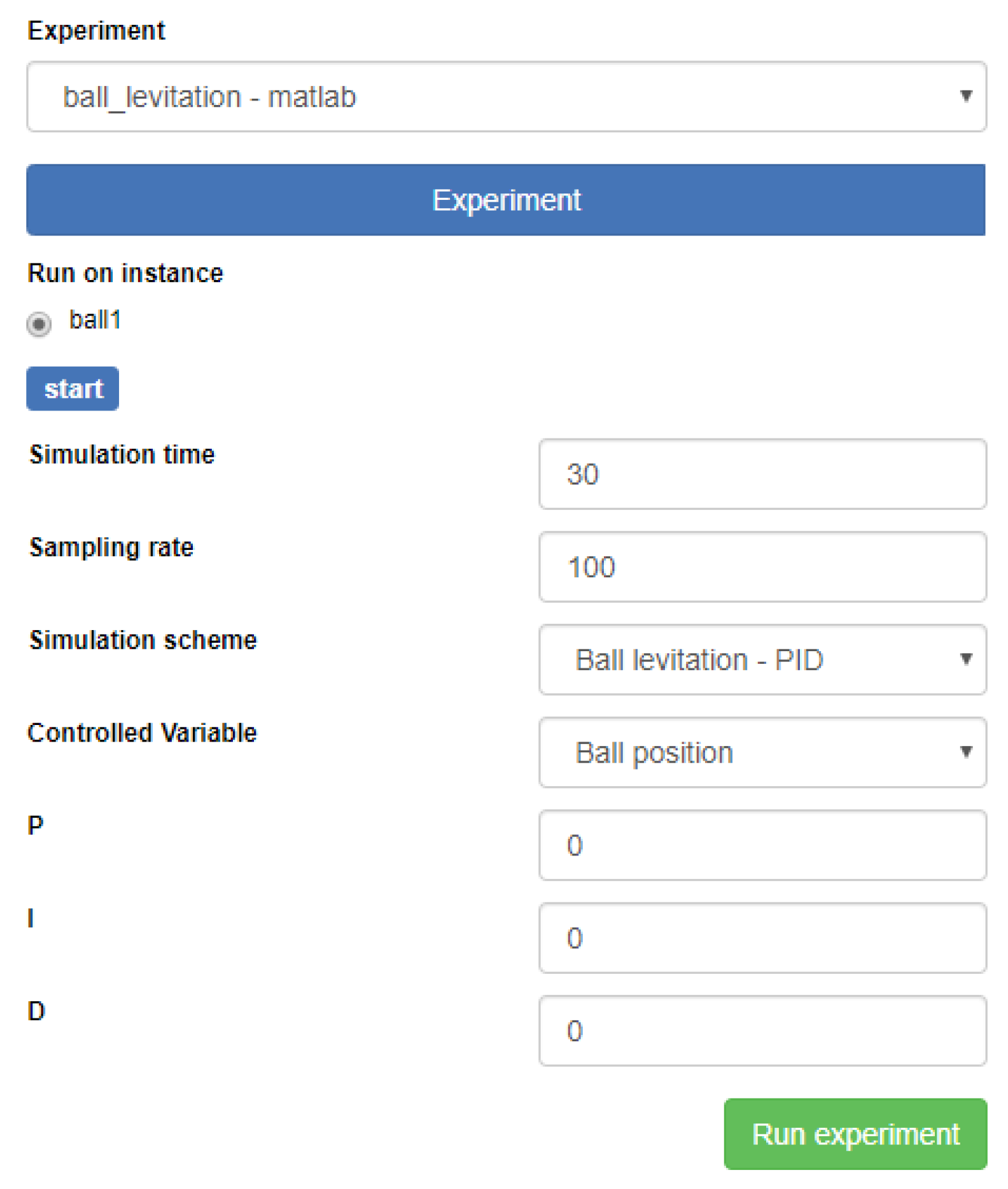Image resolution: width=1008 pixels, height=1189 pixels.
Task: Open the ball_levitation - matlab experiment dropdown
Action: point(506,97)
